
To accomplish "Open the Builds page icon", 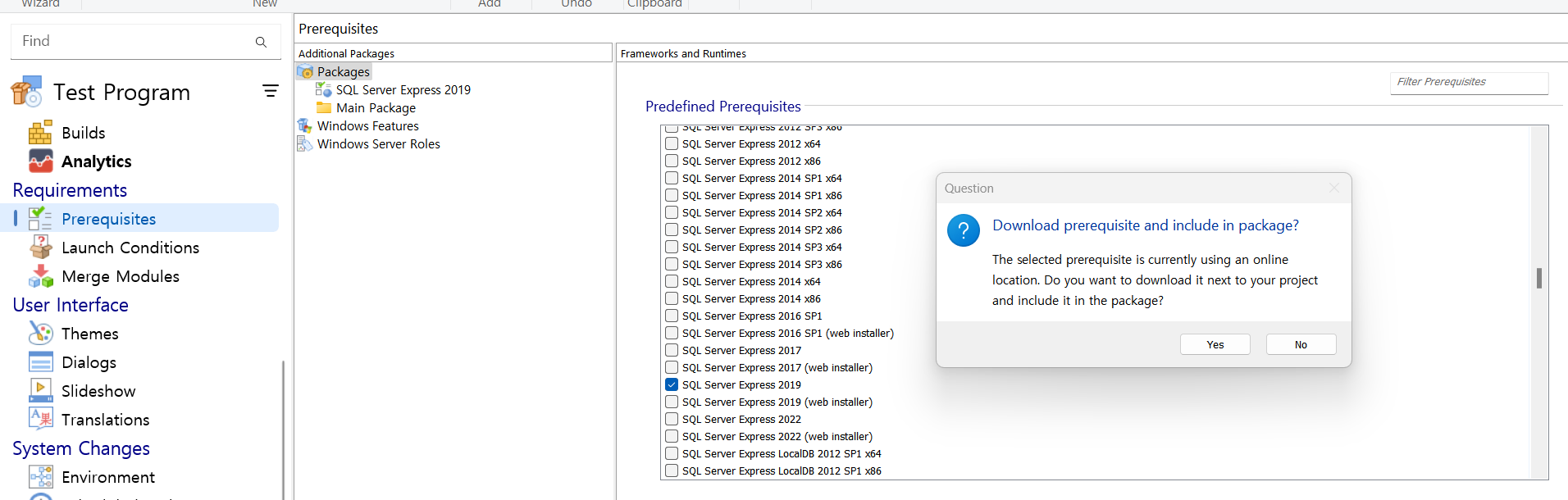I will pyautogui.click(x=40, y=133).
